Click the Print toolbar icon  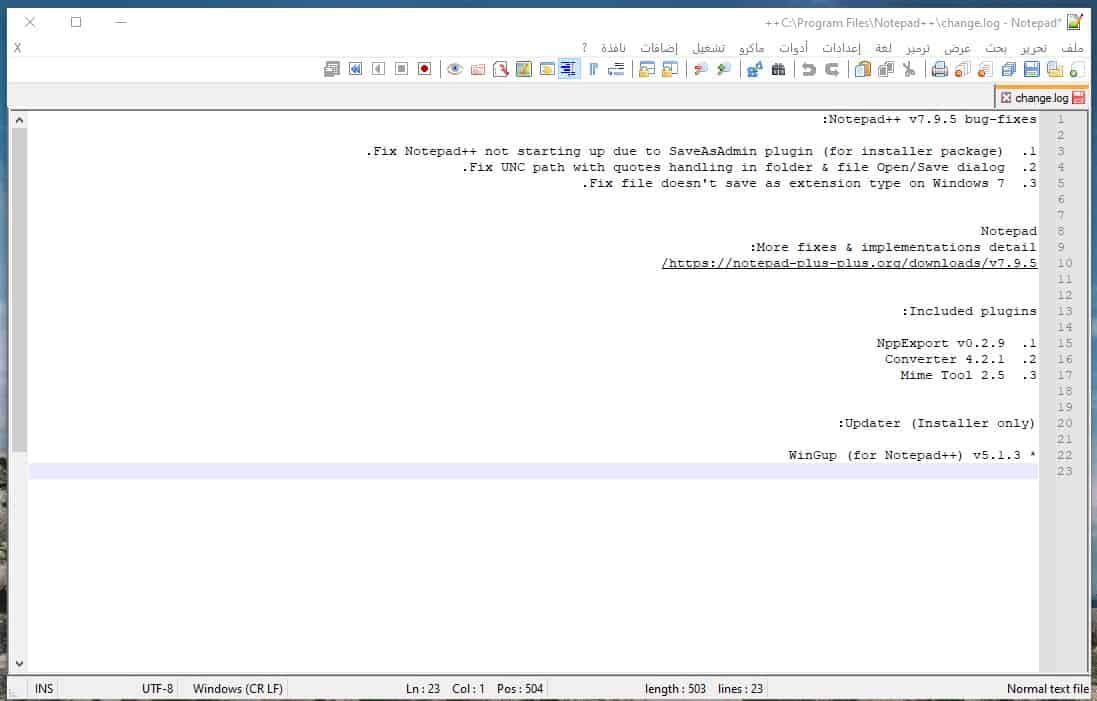point(938,69)
